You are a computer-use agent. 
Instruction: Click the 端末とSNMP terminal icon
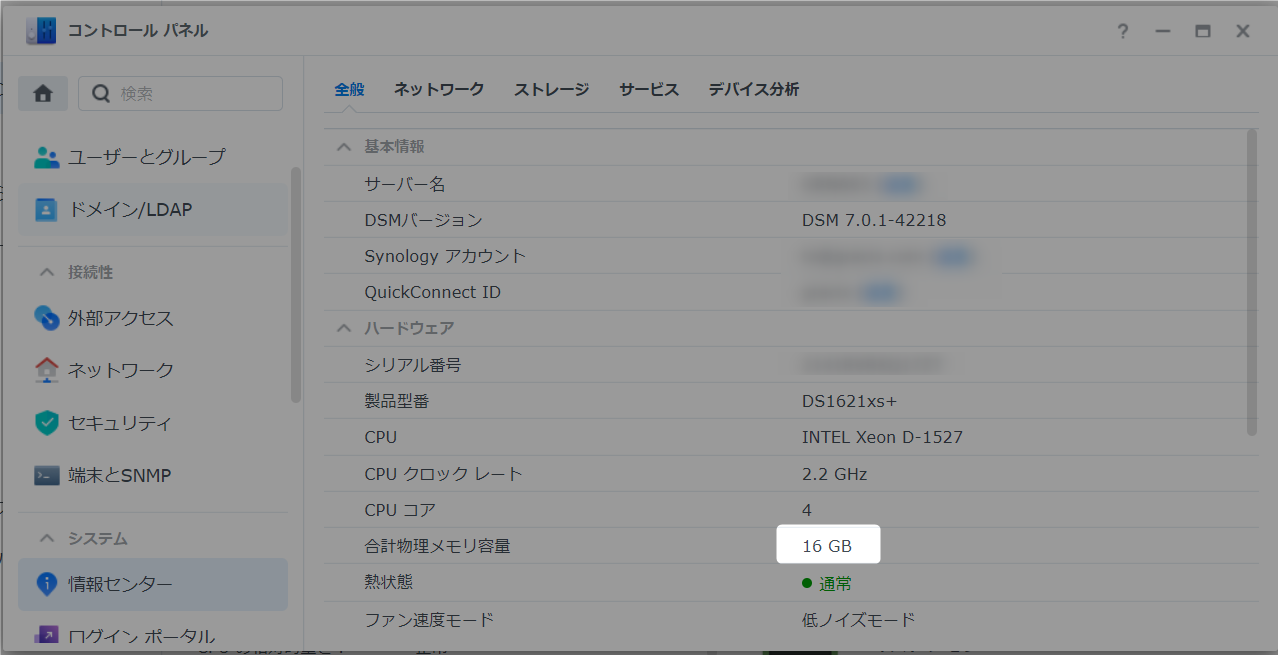[47, 475]
